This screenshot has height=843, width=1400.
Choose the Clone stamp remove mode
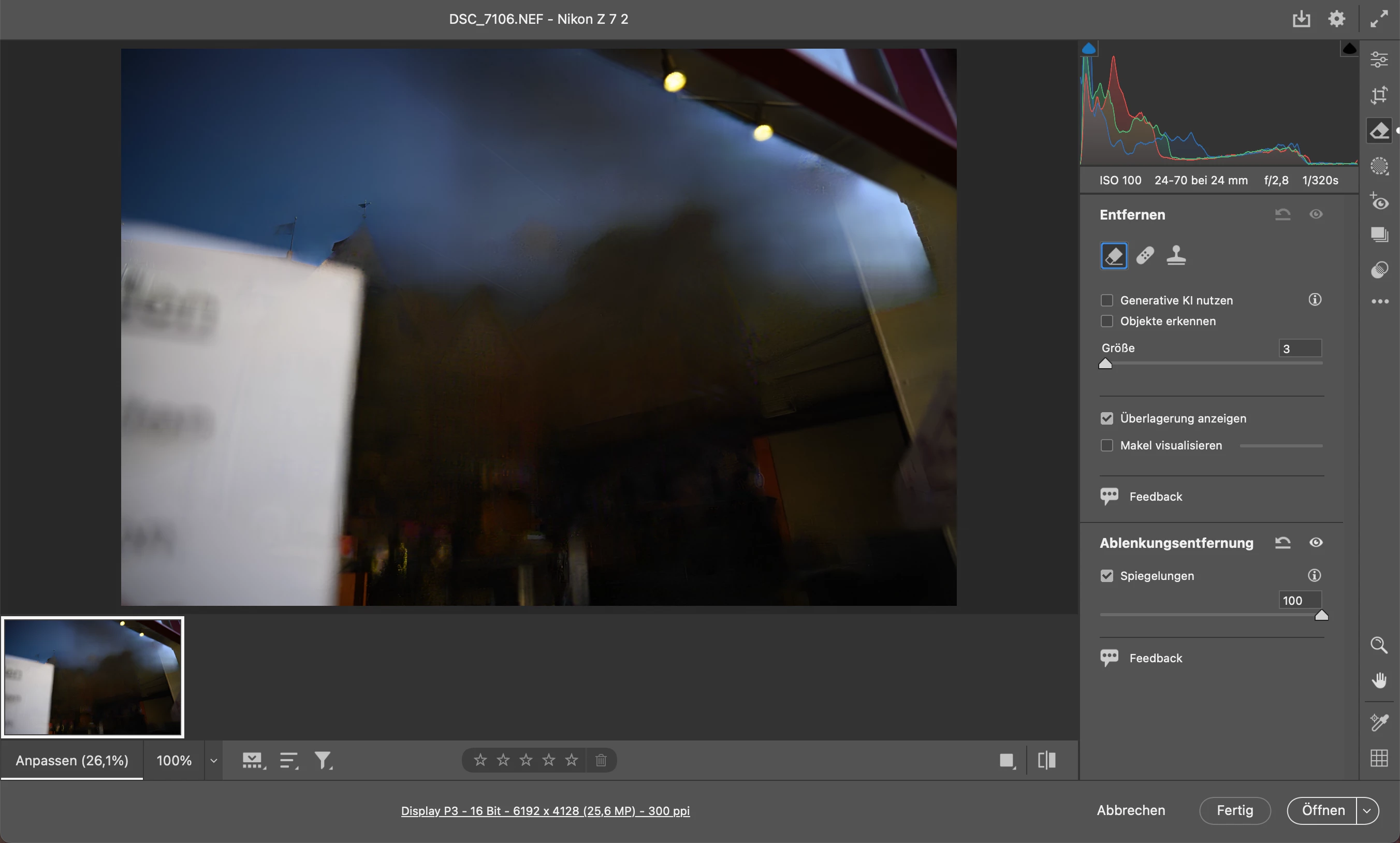[1176, 256]
